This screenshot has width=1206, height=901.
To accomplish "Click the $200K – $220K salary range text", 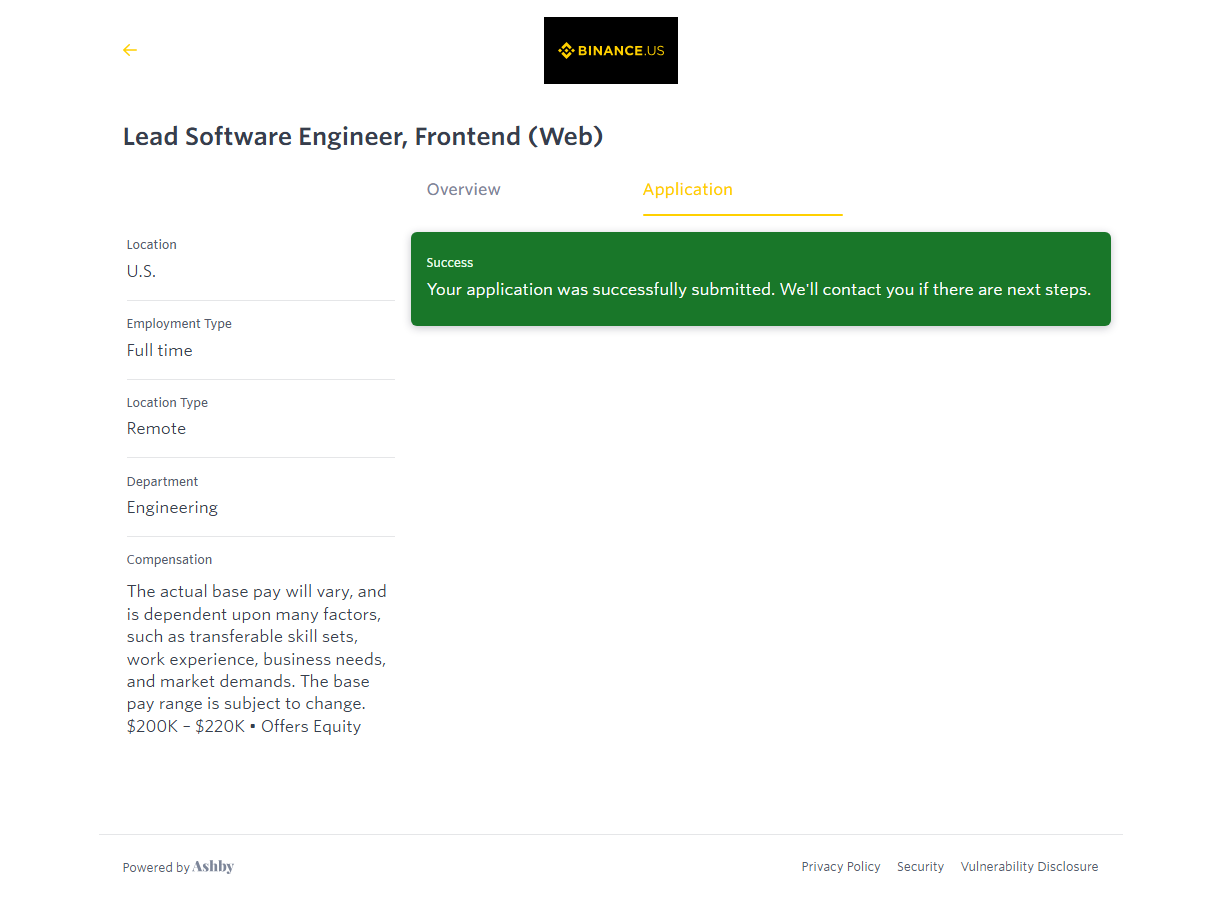I will (x=185, y=727).
